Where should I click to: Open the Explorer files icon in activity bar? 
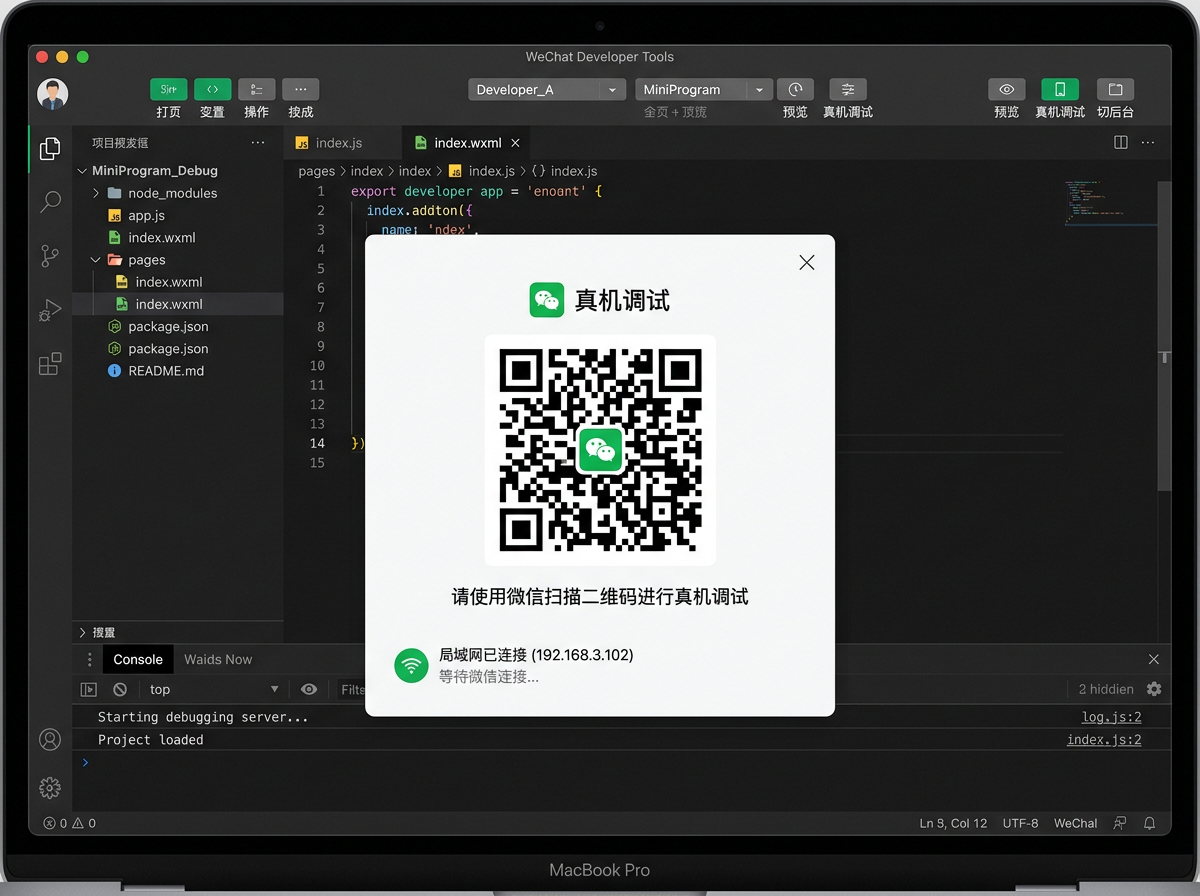tap(50, 149)
